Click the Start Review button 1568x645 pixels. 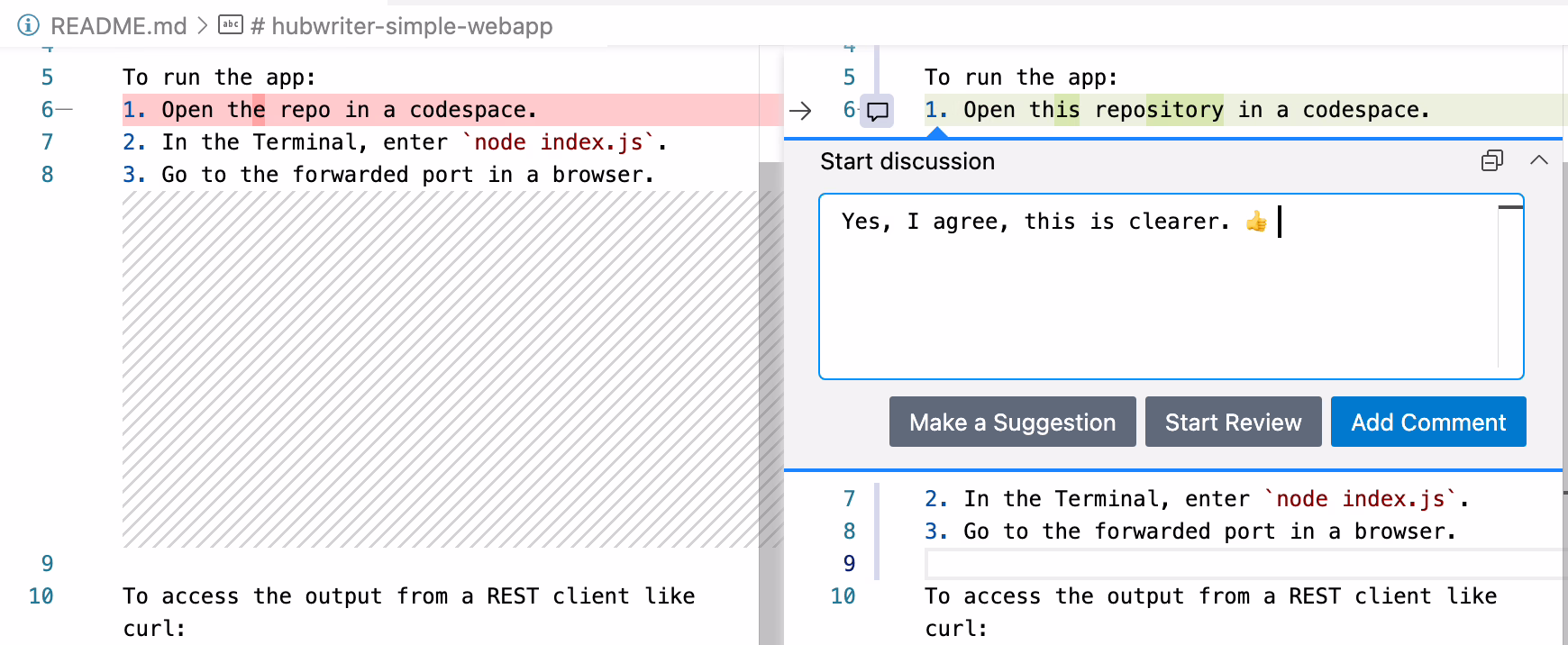(x=1233, y=422)
